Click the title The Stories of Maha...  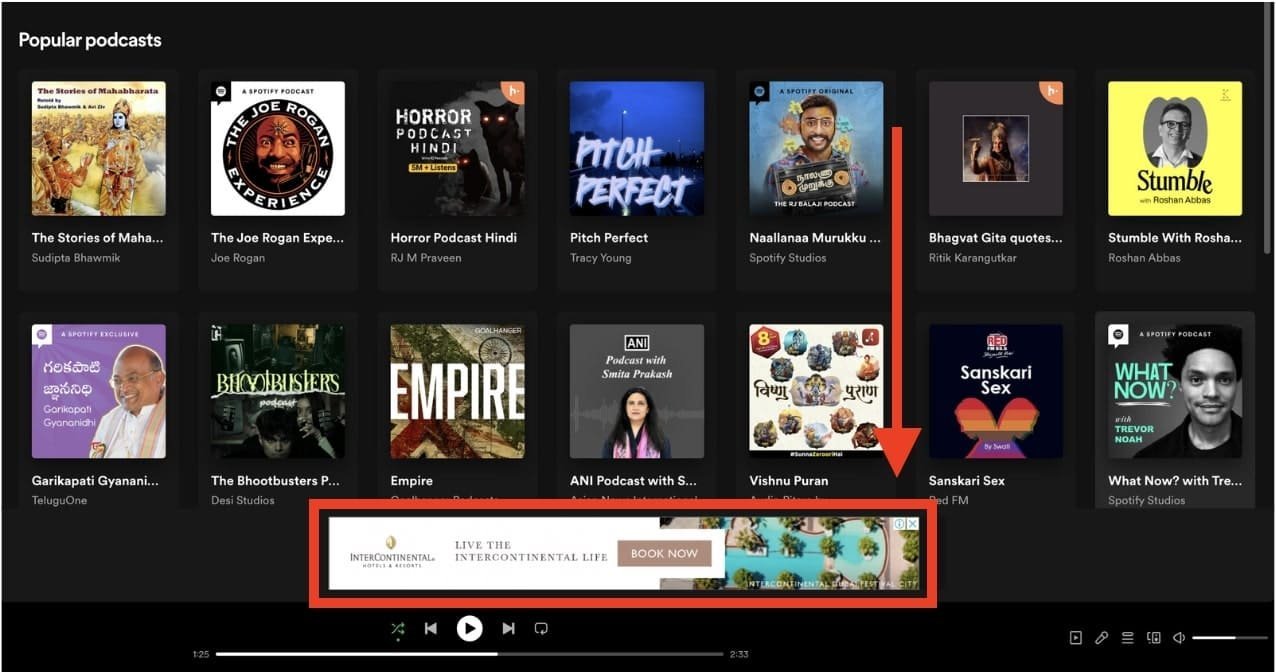[x=97, y=238]
